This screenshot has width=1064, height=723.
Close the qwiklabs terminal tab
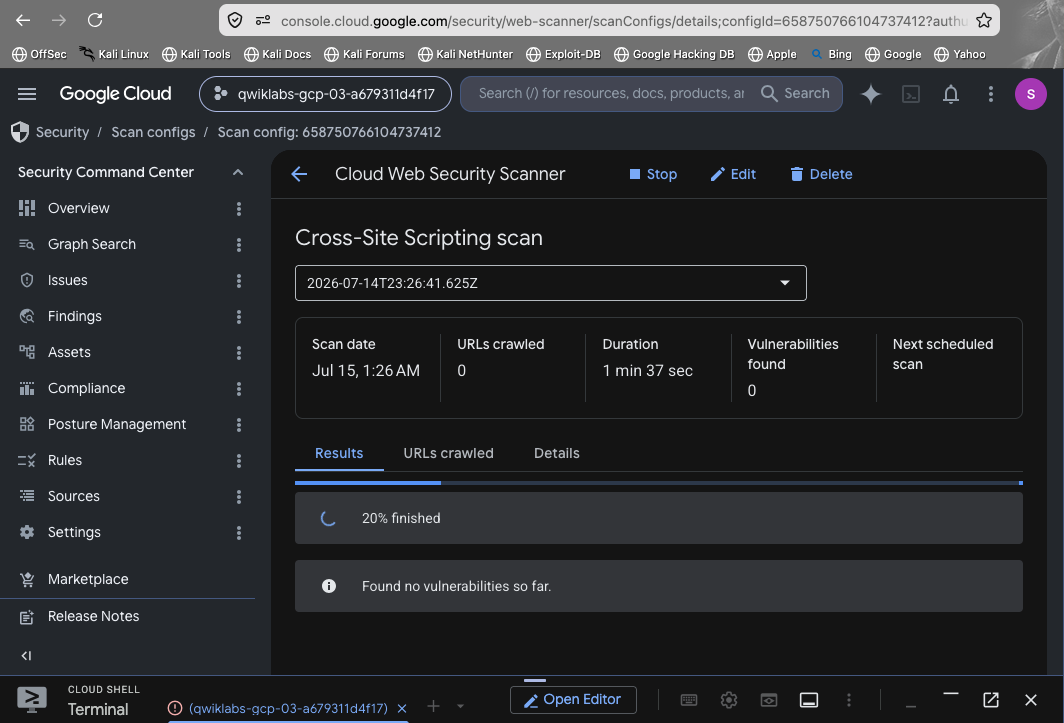402,708
